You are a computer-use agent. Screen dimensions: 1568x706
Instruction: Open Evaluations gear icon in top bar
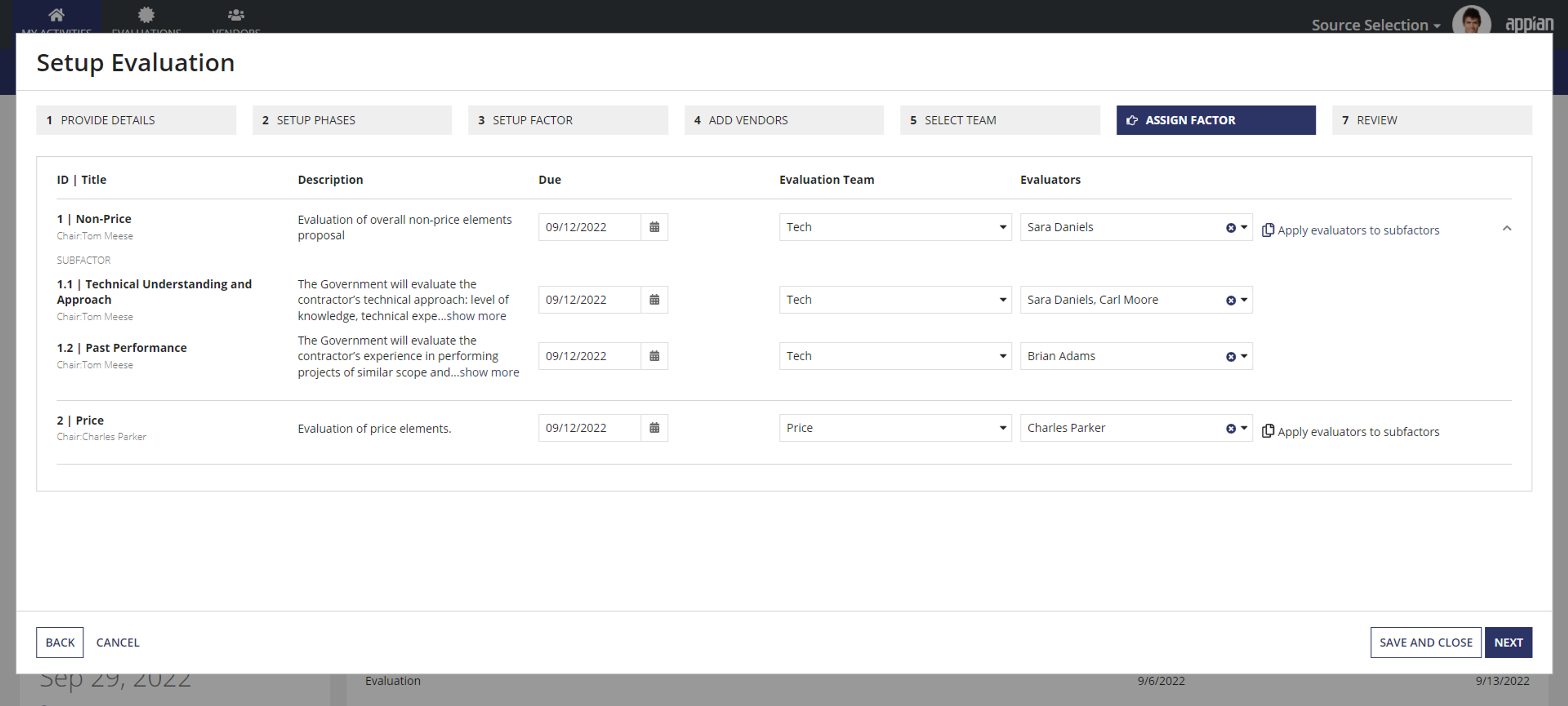146,15
